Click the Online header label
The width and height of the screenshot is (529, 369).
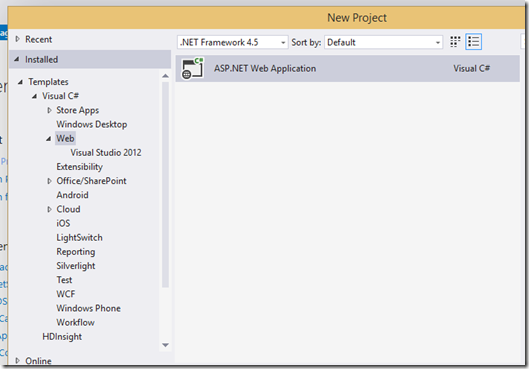(38, 361)
